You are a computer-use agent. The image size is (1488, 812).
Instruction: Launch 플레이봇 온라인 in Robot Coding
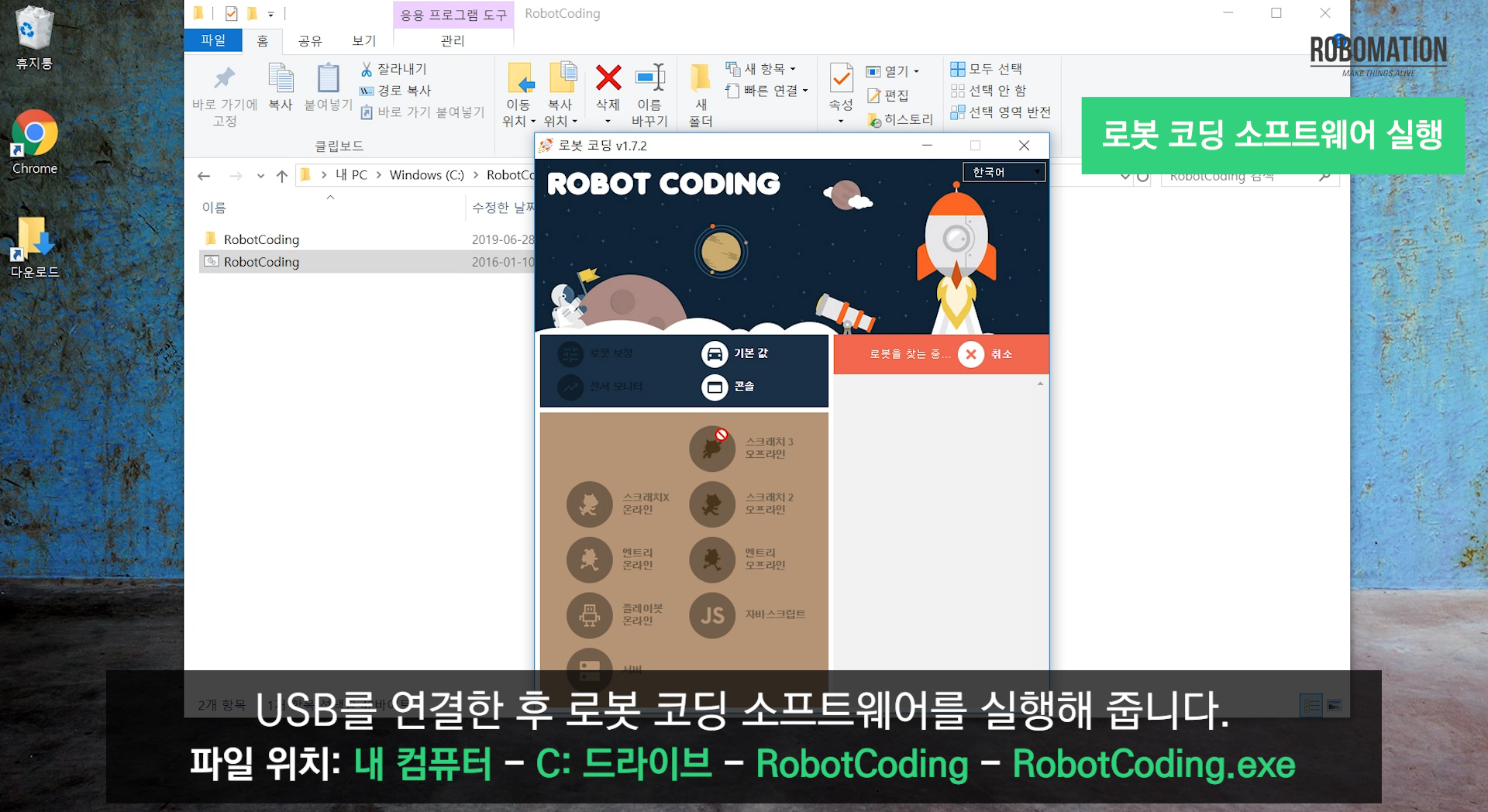tap(590, 615)
